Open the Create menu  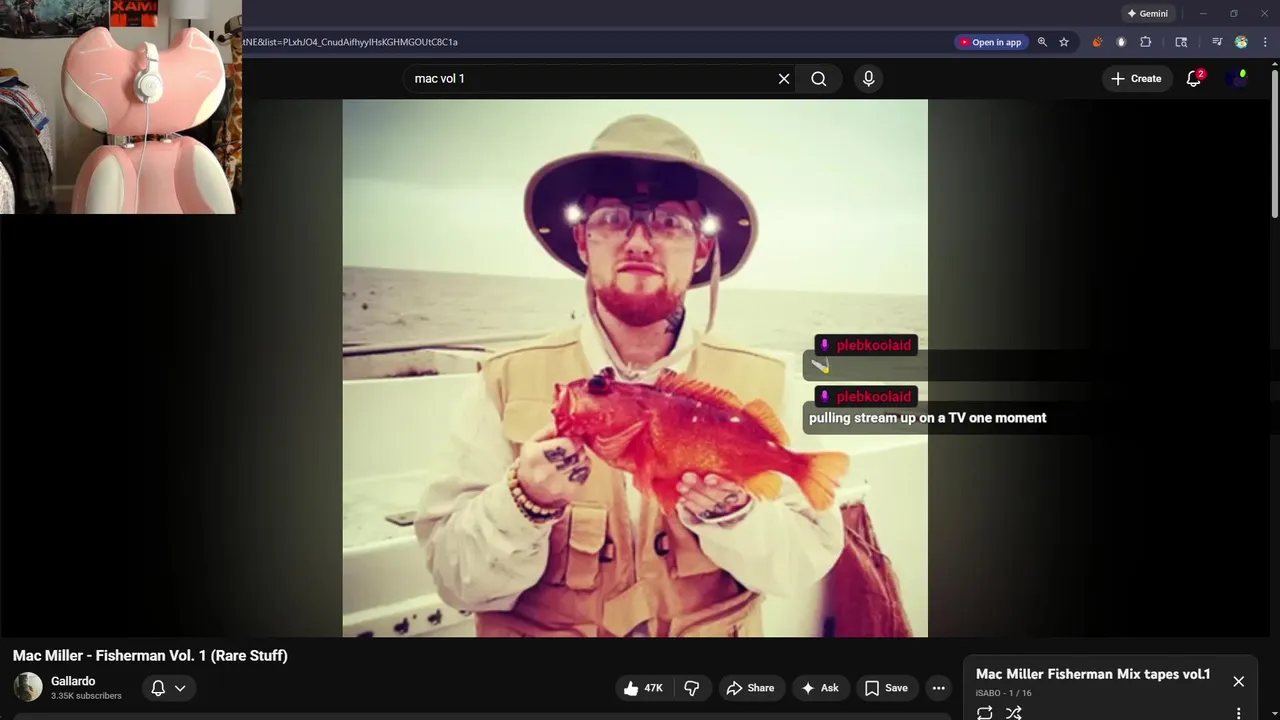(x=1137, y=79)
